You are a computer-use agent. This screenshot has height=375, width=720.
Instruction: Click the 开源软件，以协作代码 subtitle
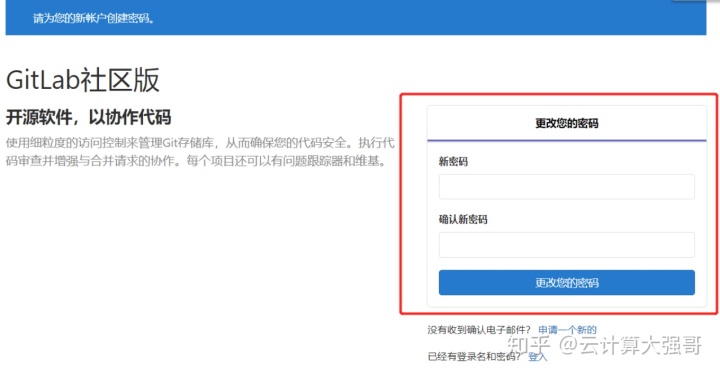89,117
